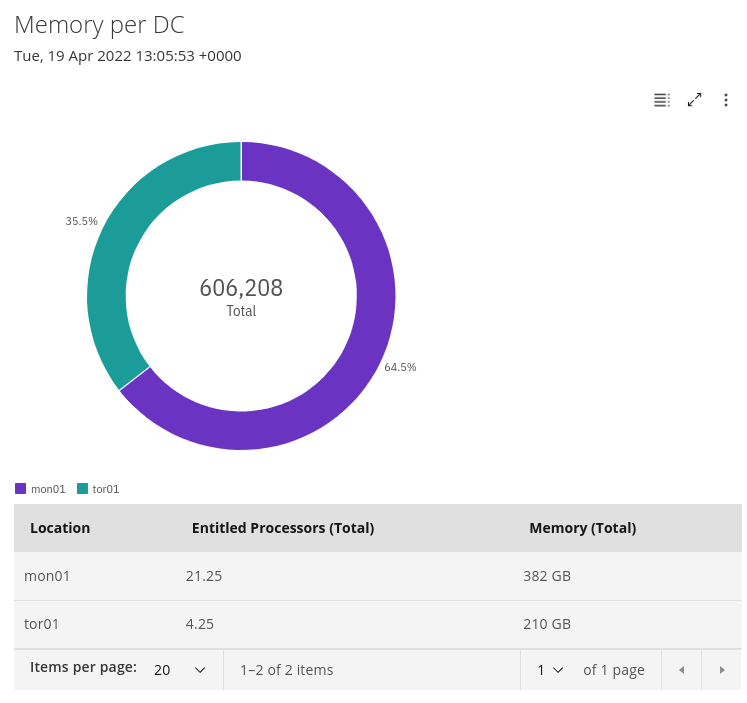This screenshot has height=703, width=747.
Task: Go to previous page arrow
Action: click(x=681, y=670)
